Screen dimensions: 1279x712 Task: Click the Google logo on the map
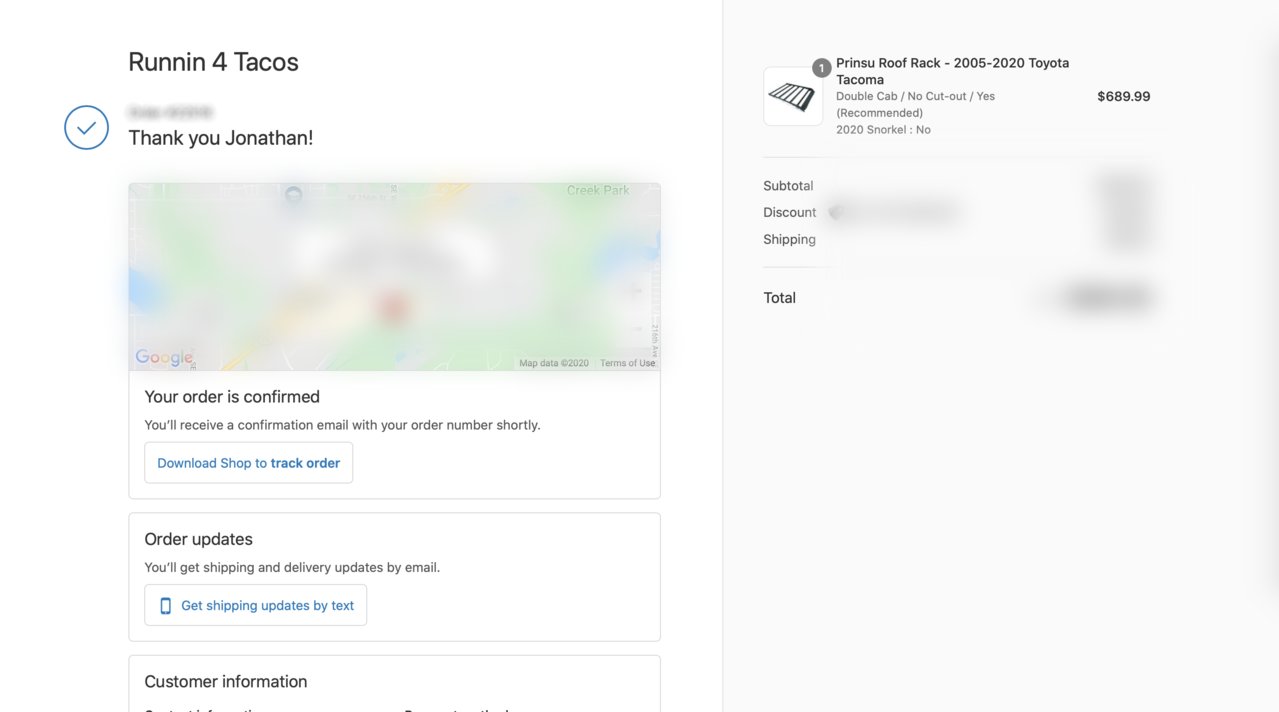tap(164, 358)
